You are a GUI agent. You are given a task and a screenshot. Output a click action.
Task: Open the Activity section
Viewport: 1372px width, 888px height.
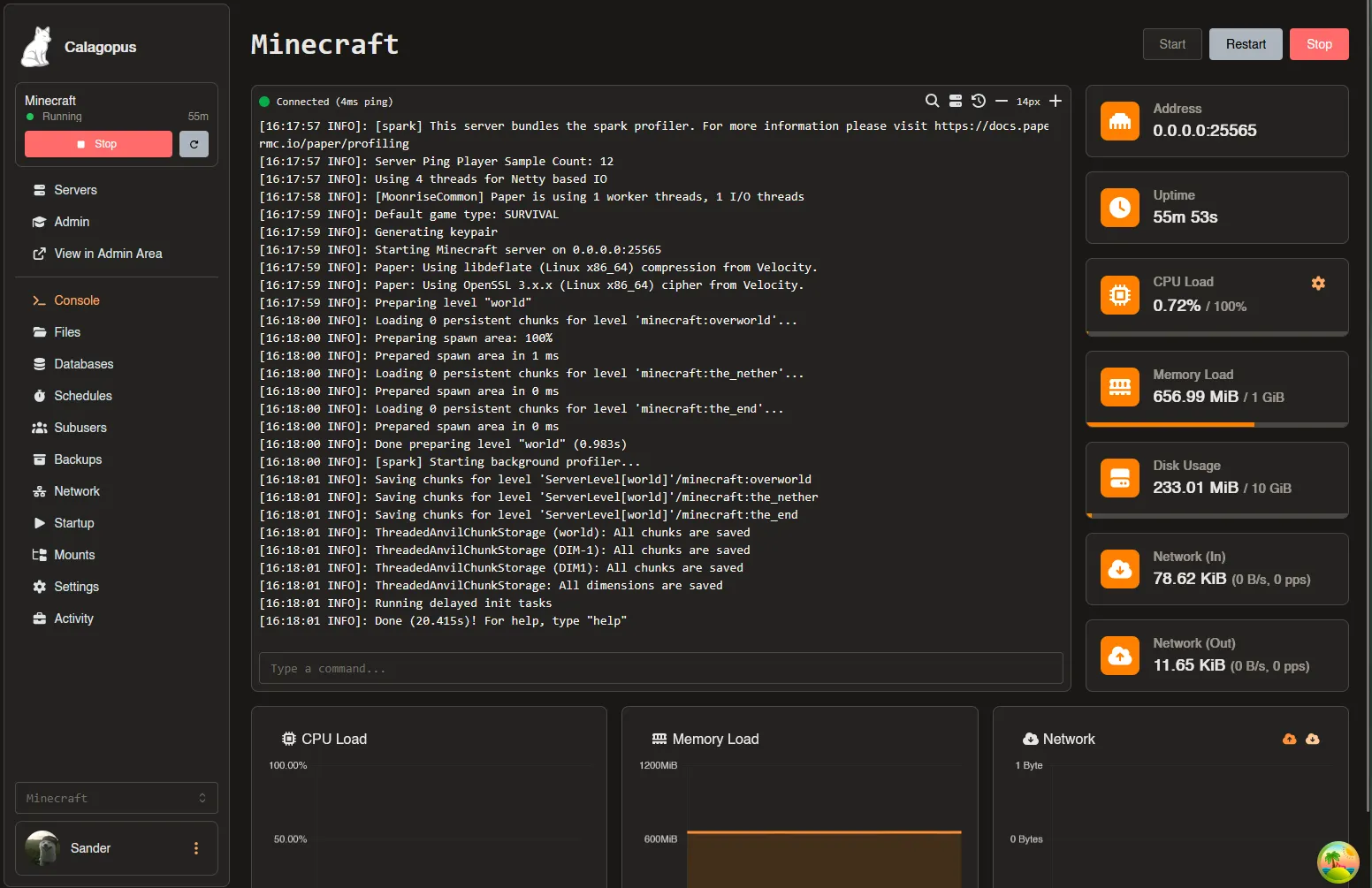click(x=117, y=619)
